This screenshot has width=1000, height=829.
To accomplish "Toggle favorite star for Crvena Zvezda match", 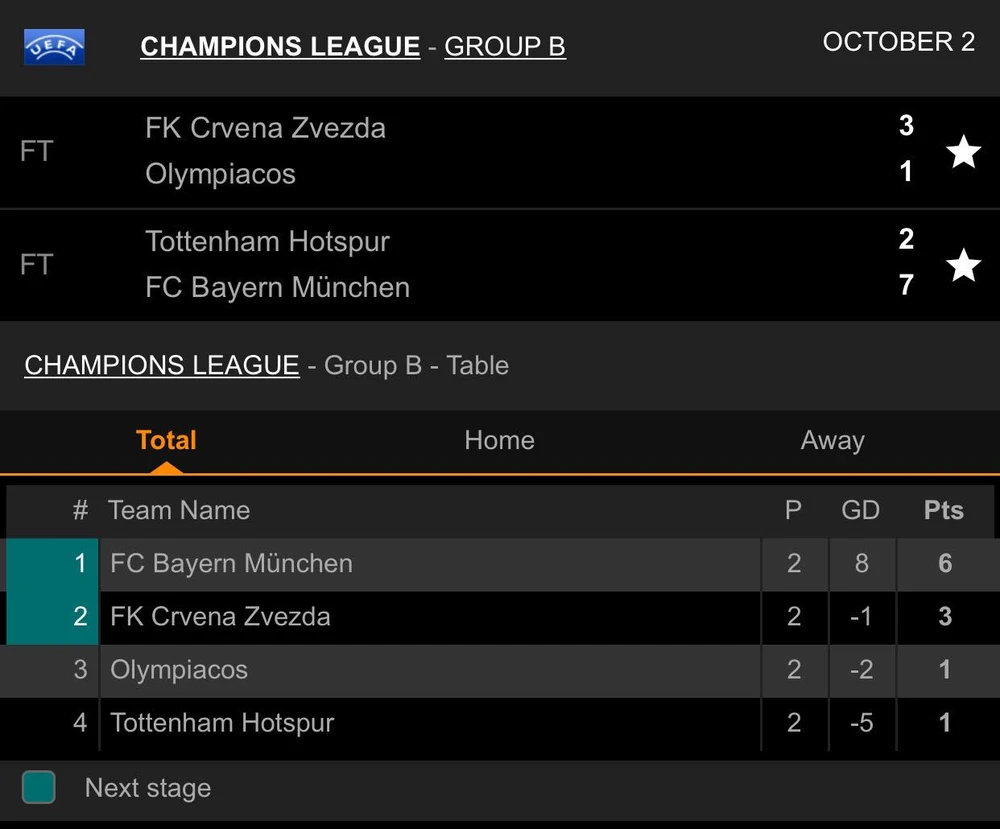I will (x=963, y=152).
